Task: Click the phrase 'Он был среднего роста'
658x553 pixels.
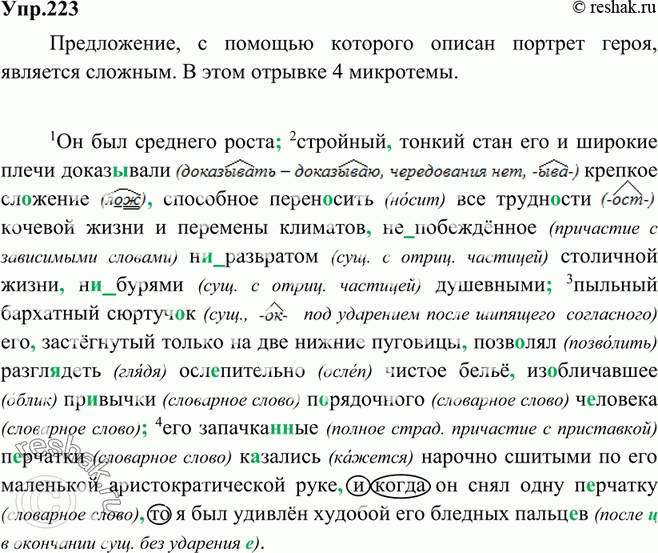Action: (165, 143)
